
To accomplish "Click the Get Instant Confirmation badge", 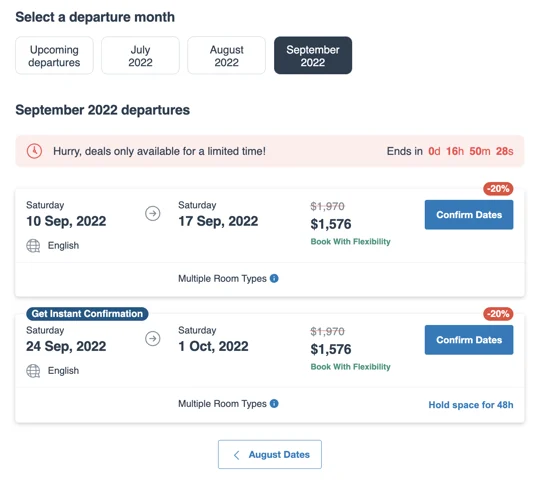I will pyautogui.click(x=87, y=314).
